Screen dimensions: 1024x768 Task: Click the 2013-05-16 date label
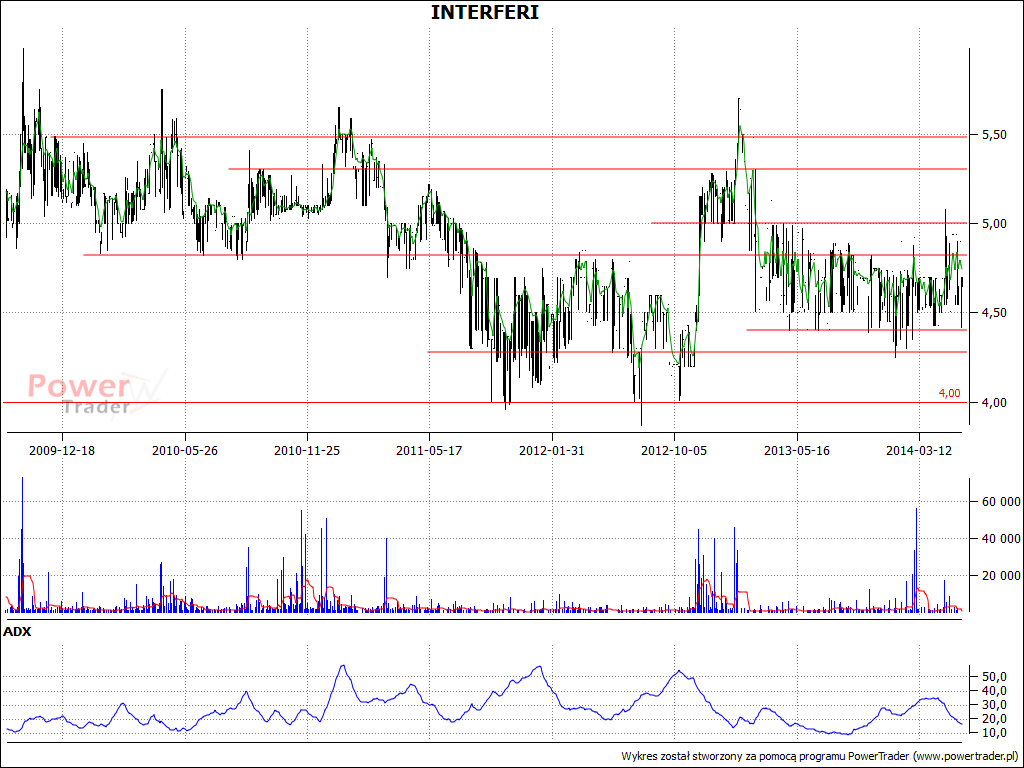pos(797,451)
